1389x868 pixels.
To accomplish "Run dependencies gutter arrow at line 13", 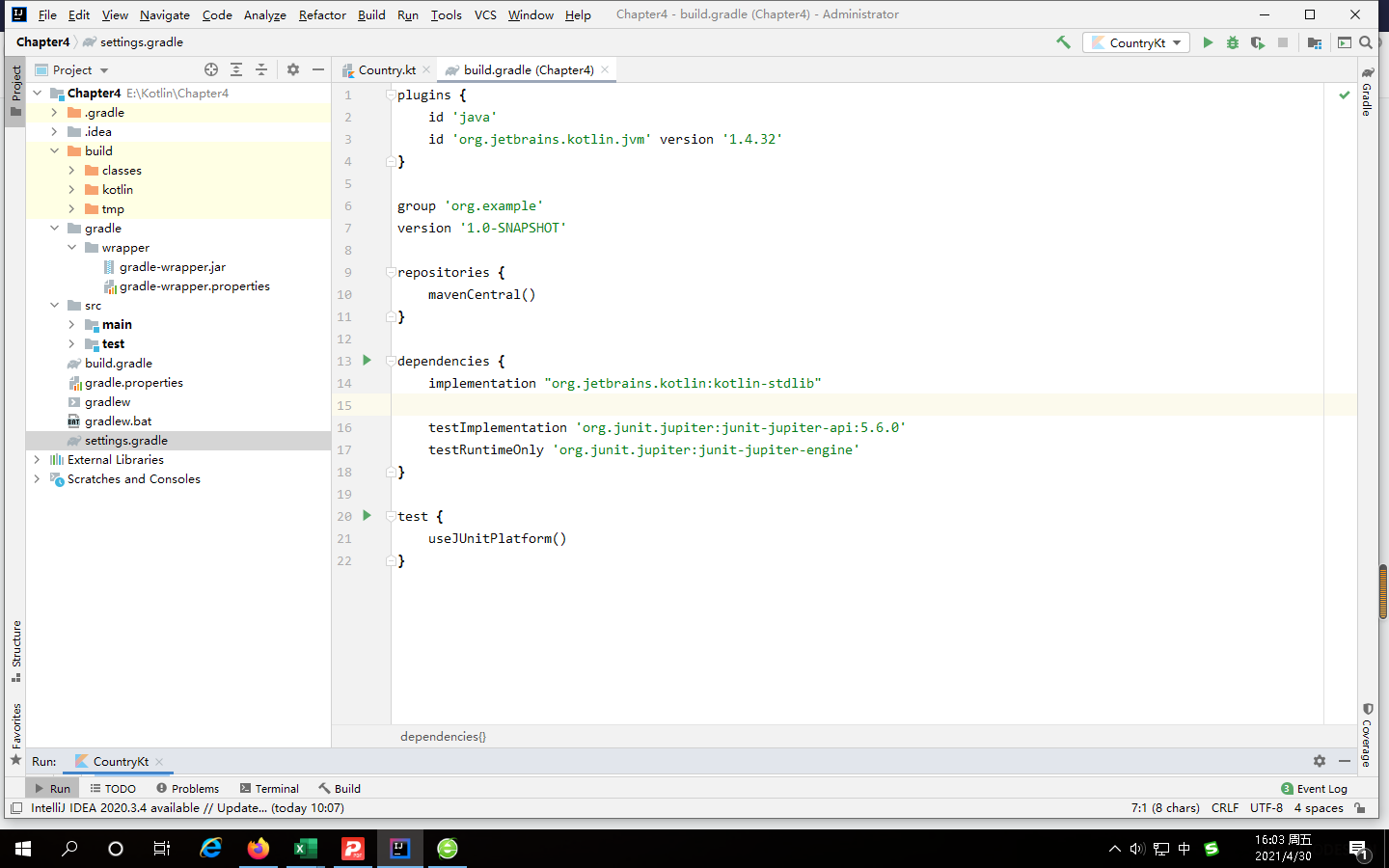I will tap(367, 360).
